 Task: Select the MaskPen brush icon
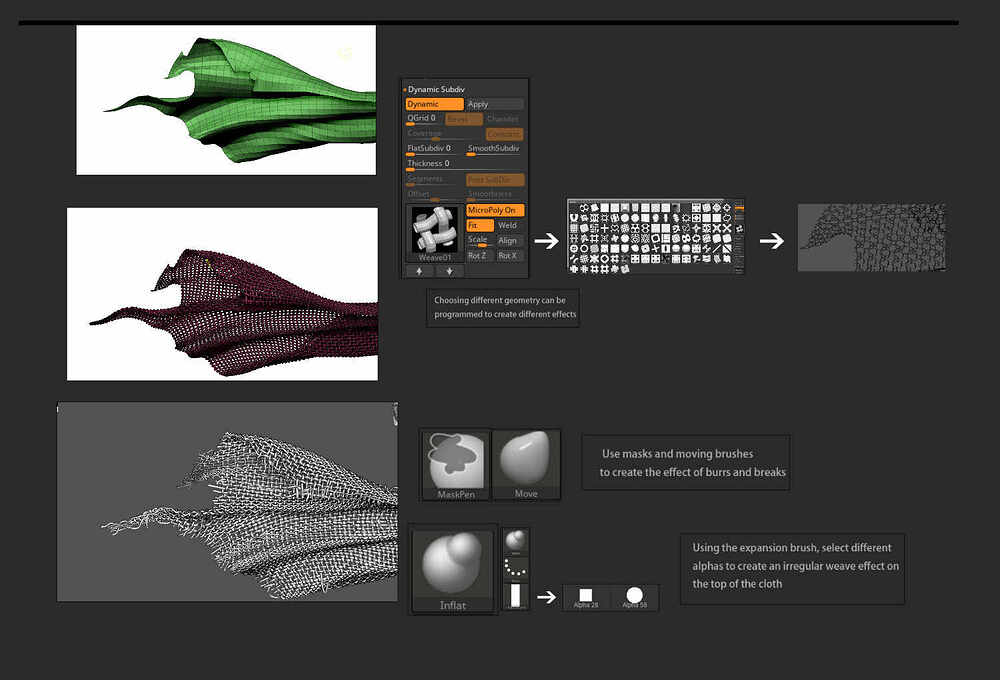tap(455, 465)
